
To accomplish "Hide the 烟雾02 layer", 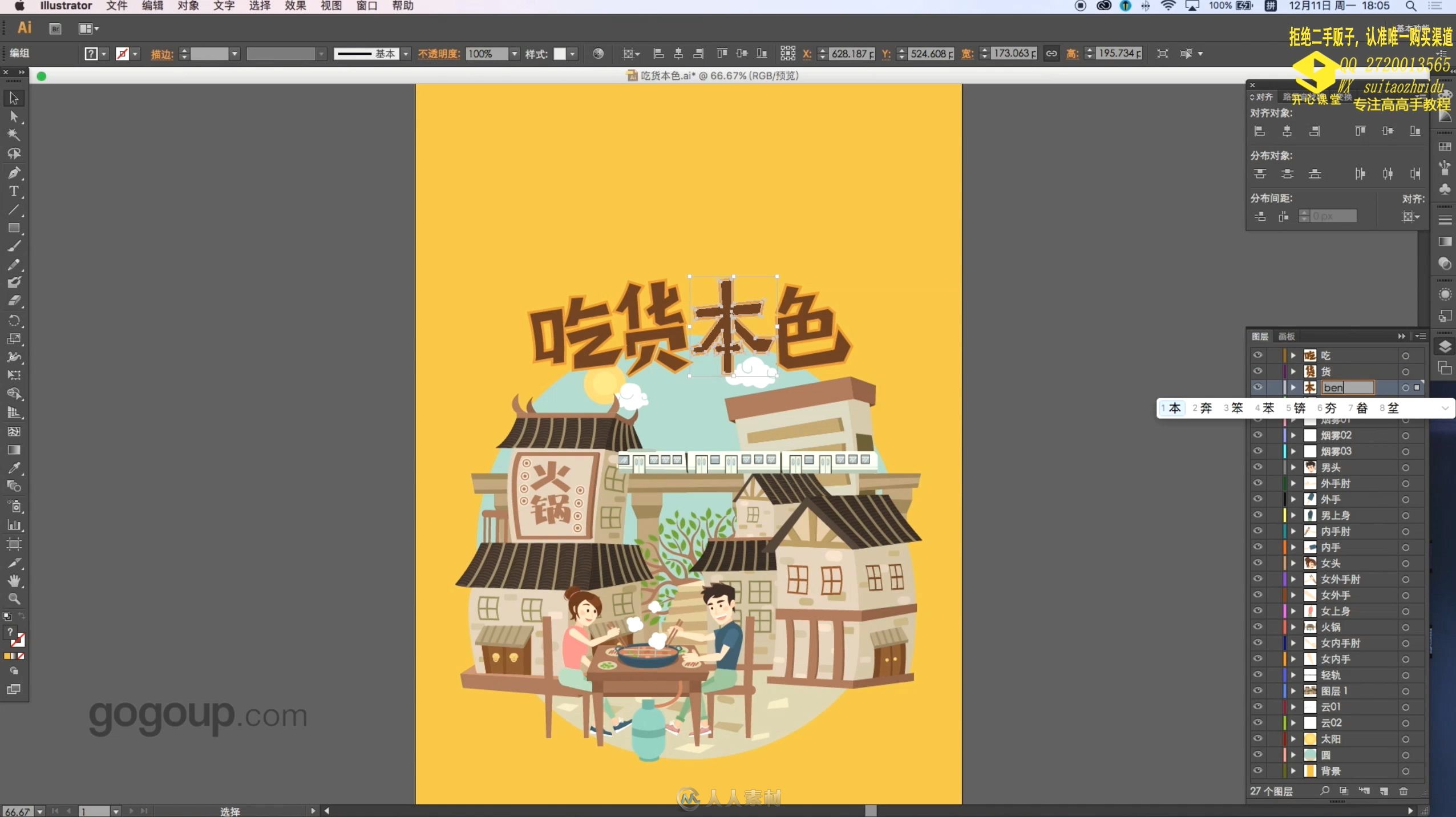I will (1257, 435).
